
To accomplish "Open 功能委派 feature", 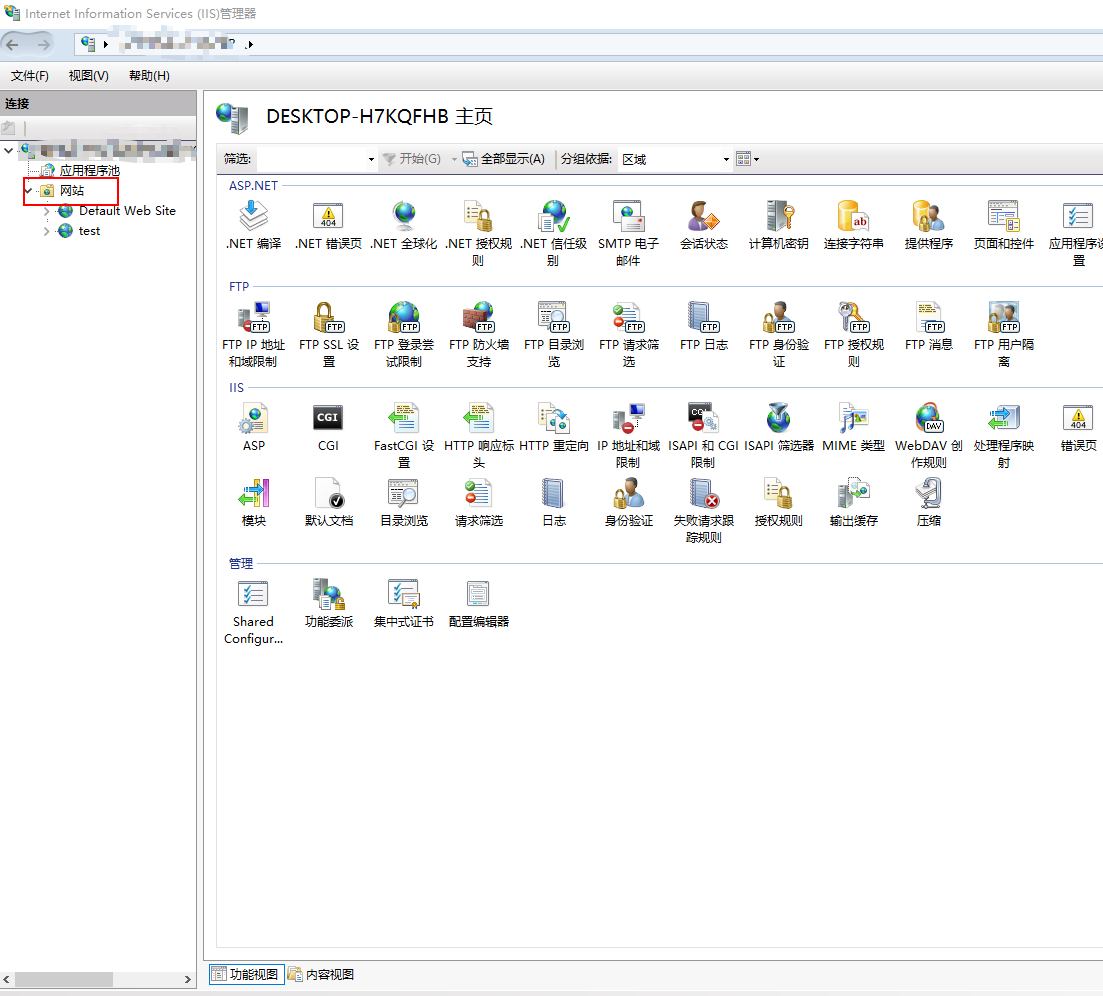I will (329, 604).
